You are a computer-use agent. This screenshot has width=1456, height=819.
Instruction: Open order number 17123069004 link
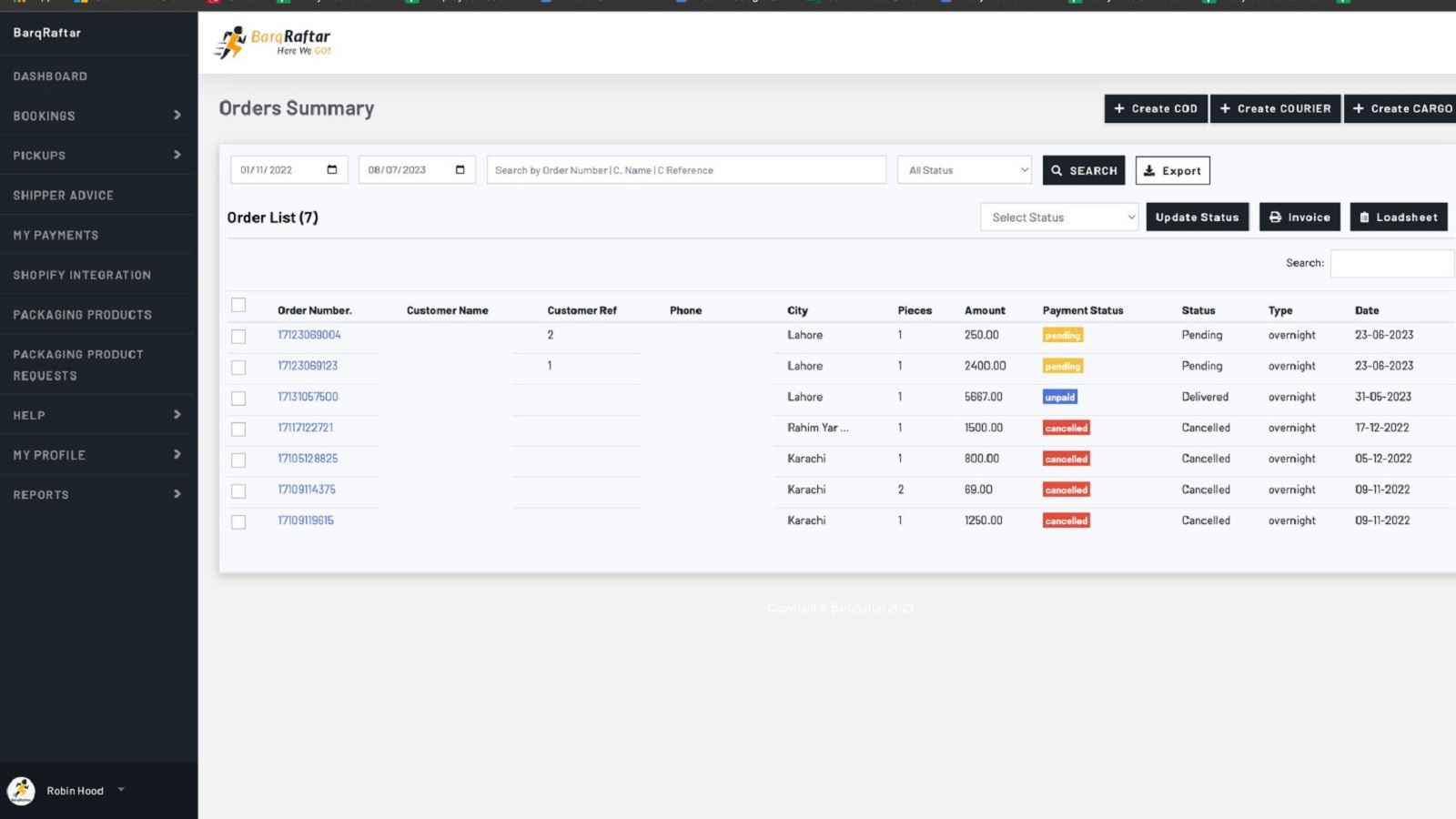point(309,335)
